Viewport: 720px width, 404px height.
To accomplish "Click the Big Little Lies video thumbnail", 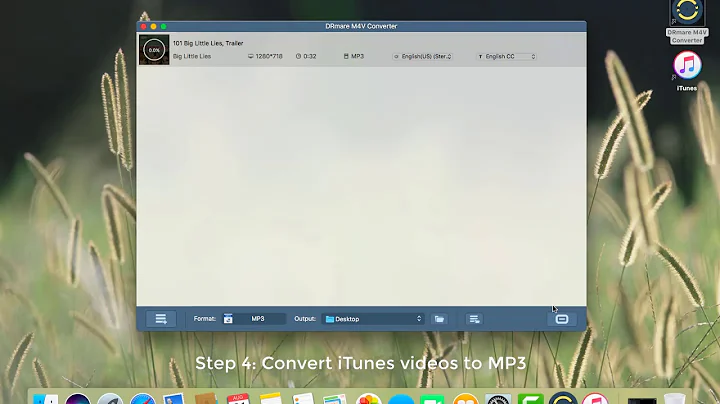I will point(154,50).
